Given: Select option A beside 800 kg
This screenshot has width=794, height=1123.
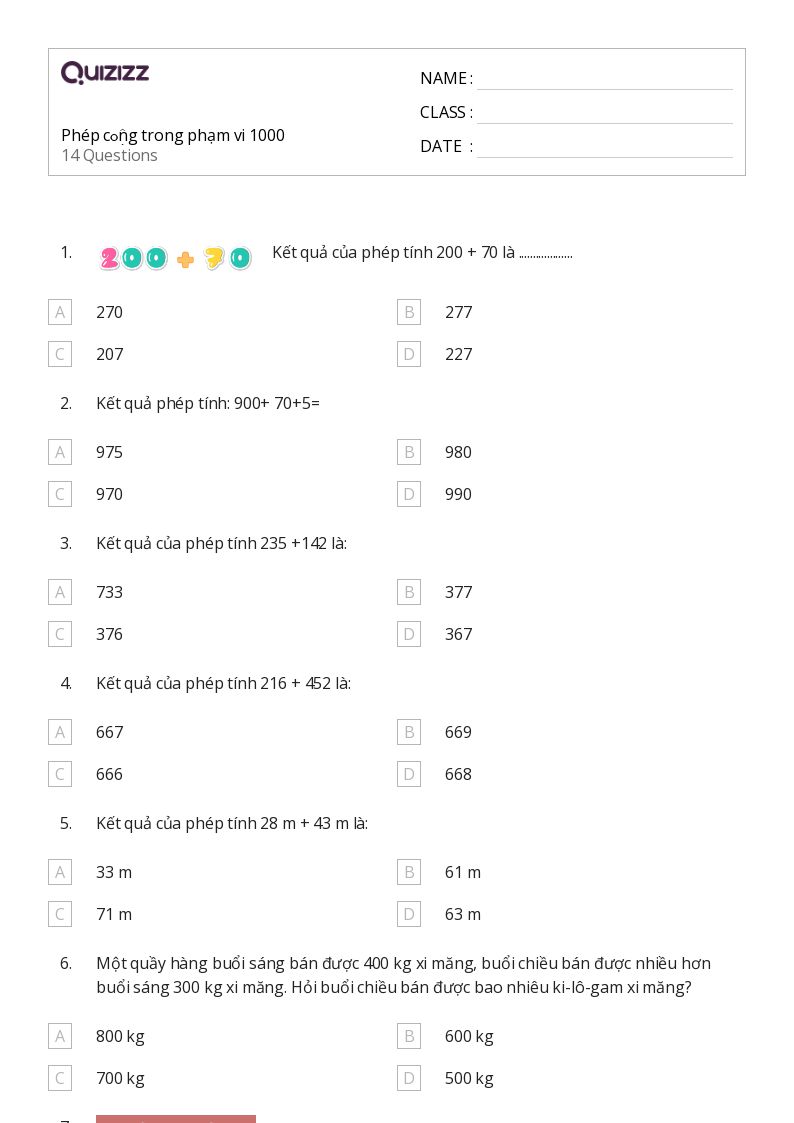Looking at the screenshot, I should [x=60, y=1036].
